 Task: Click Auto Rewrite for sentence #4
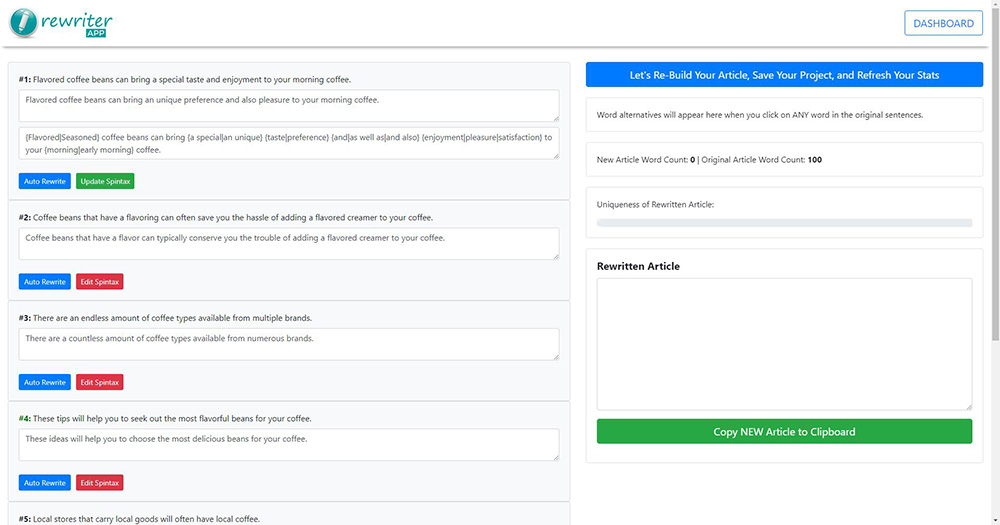click(x=45, y=483)
